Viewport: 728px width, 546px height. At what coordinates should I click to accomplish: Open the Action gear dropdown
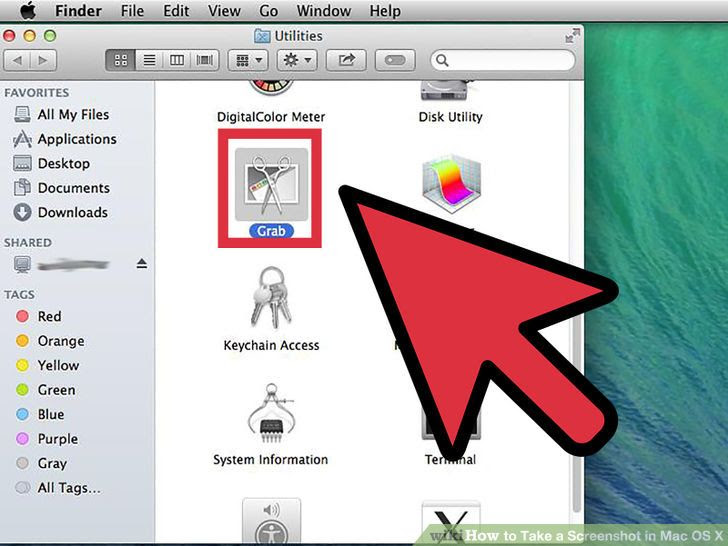click(x=297, y=60)
